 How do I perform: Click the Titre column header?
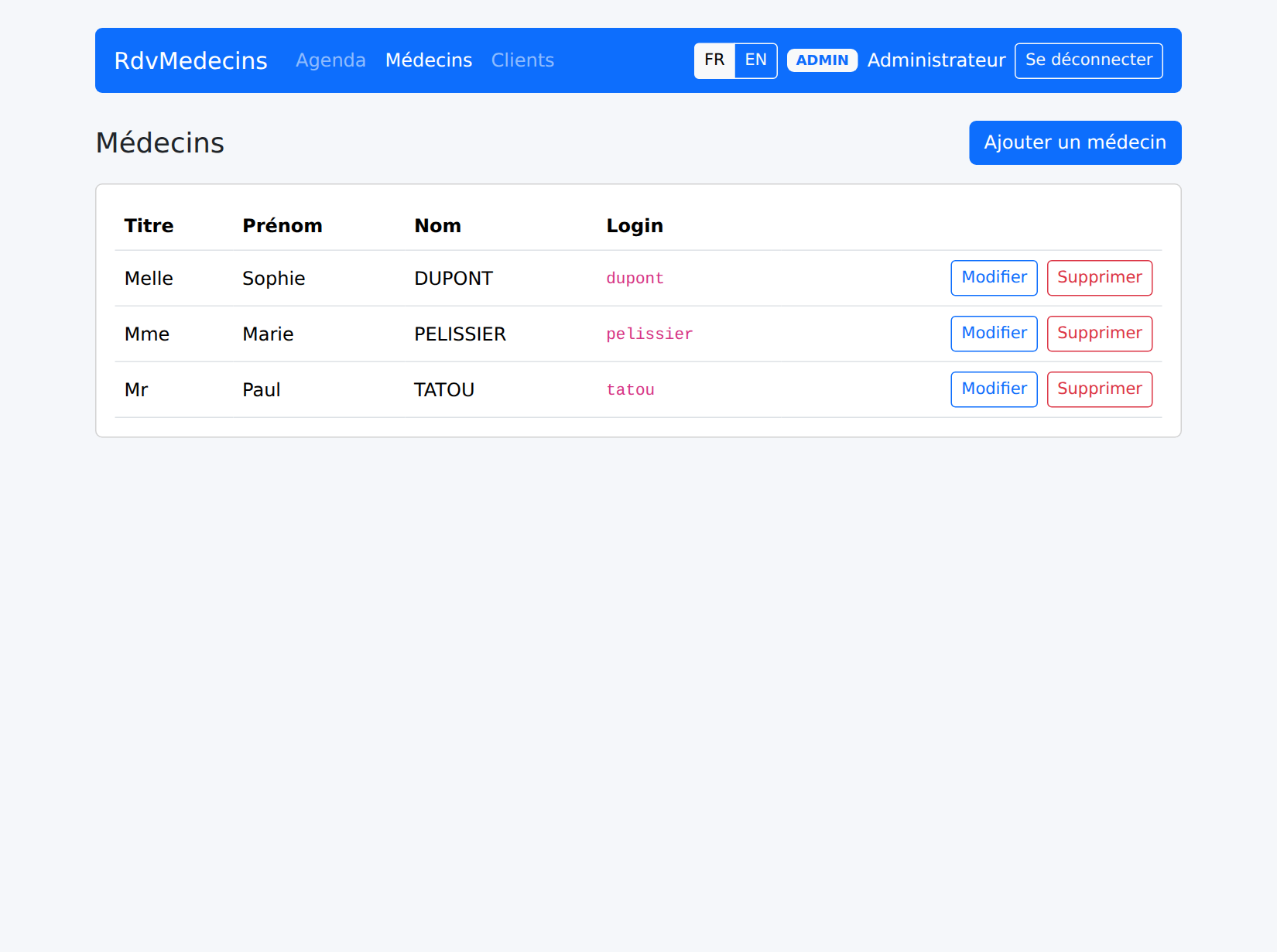point(149,226)
